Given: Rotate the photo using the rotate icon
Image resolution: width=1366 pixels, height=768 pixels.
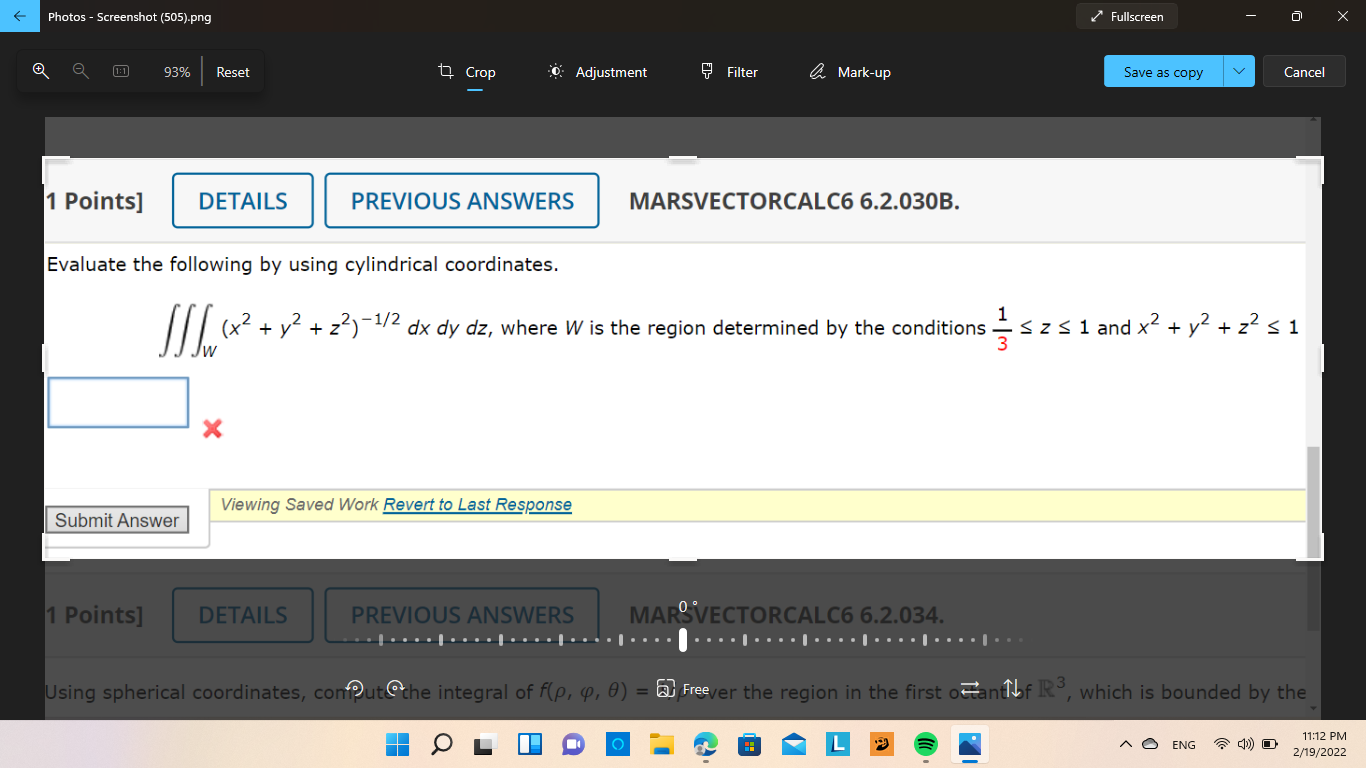Looking at the screenshot, I should pos(354,687).
